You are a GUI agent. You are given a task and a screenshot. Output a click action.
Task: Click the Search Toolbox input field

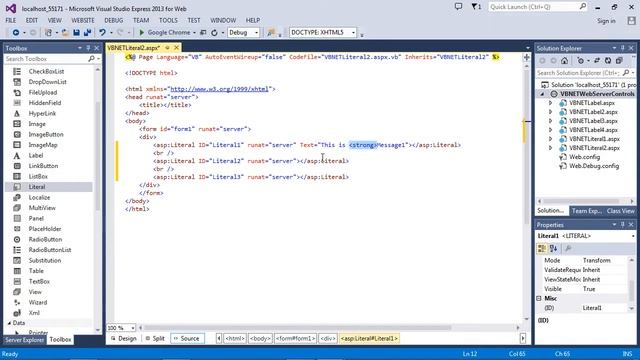46,59
